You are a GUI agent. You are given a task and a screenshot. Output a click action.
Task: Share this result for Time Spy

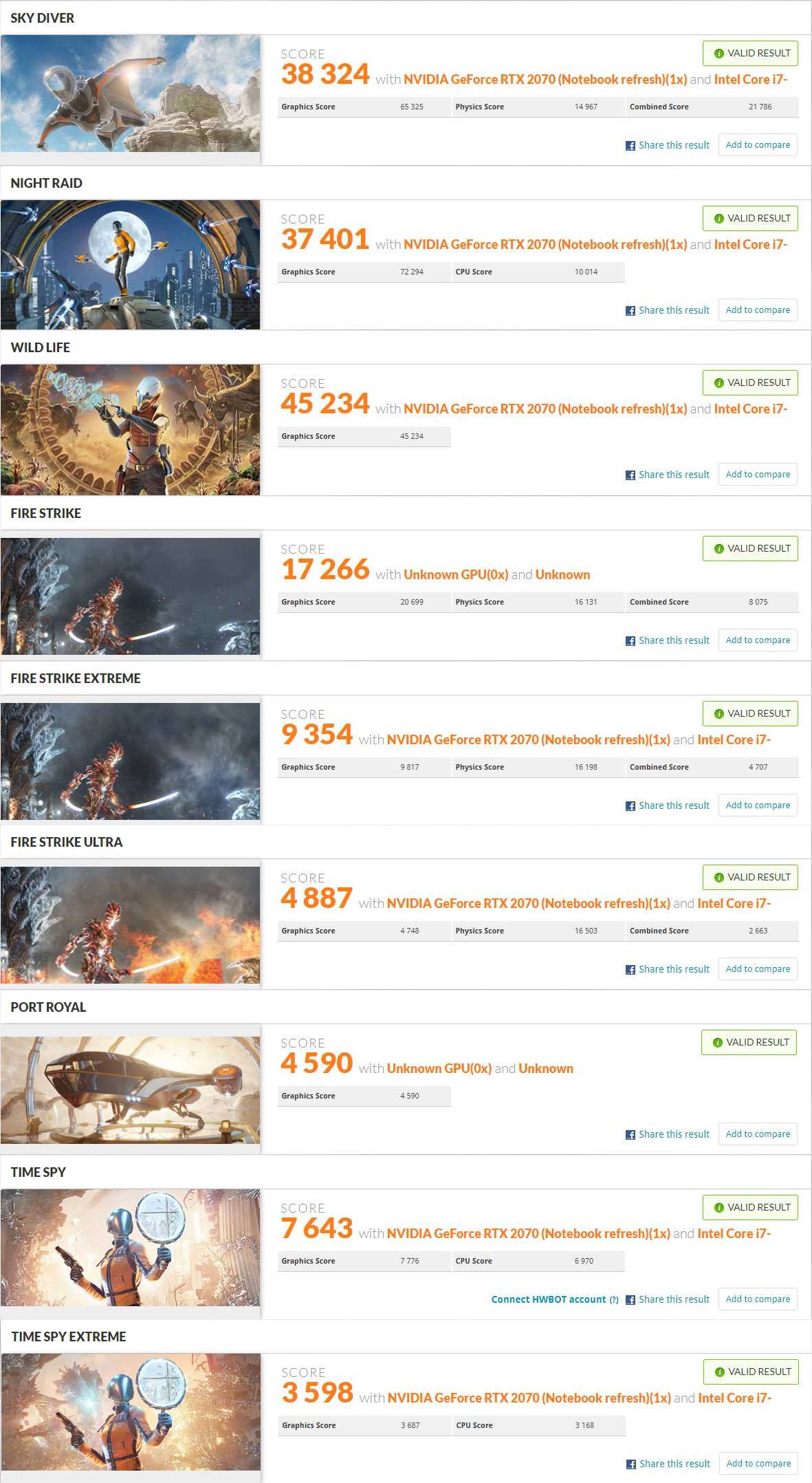[x=674, y=1299]
